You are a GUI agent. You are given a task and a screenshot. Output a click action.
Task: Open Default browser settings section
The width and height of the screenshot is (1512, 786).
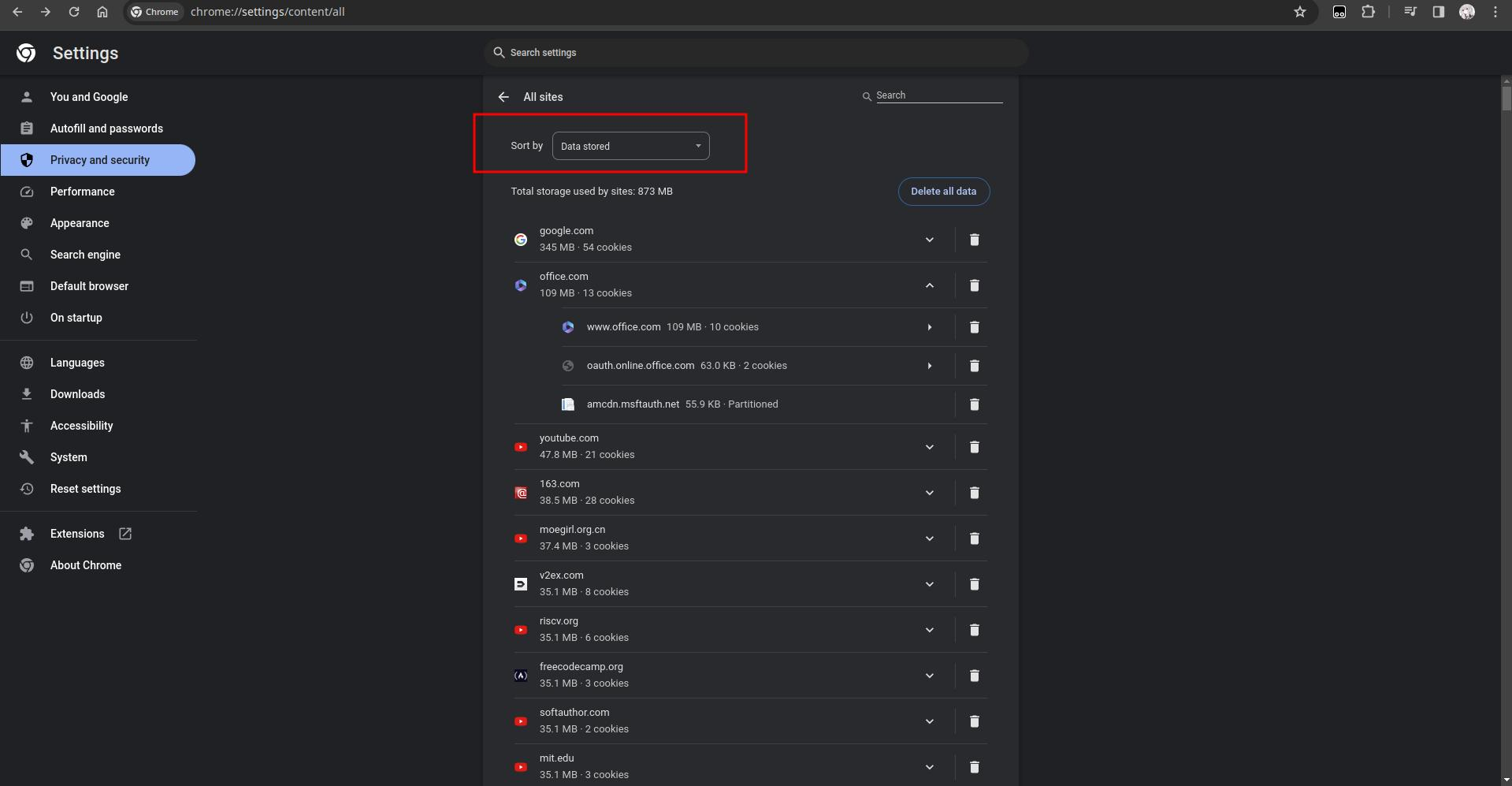[98, 286]
